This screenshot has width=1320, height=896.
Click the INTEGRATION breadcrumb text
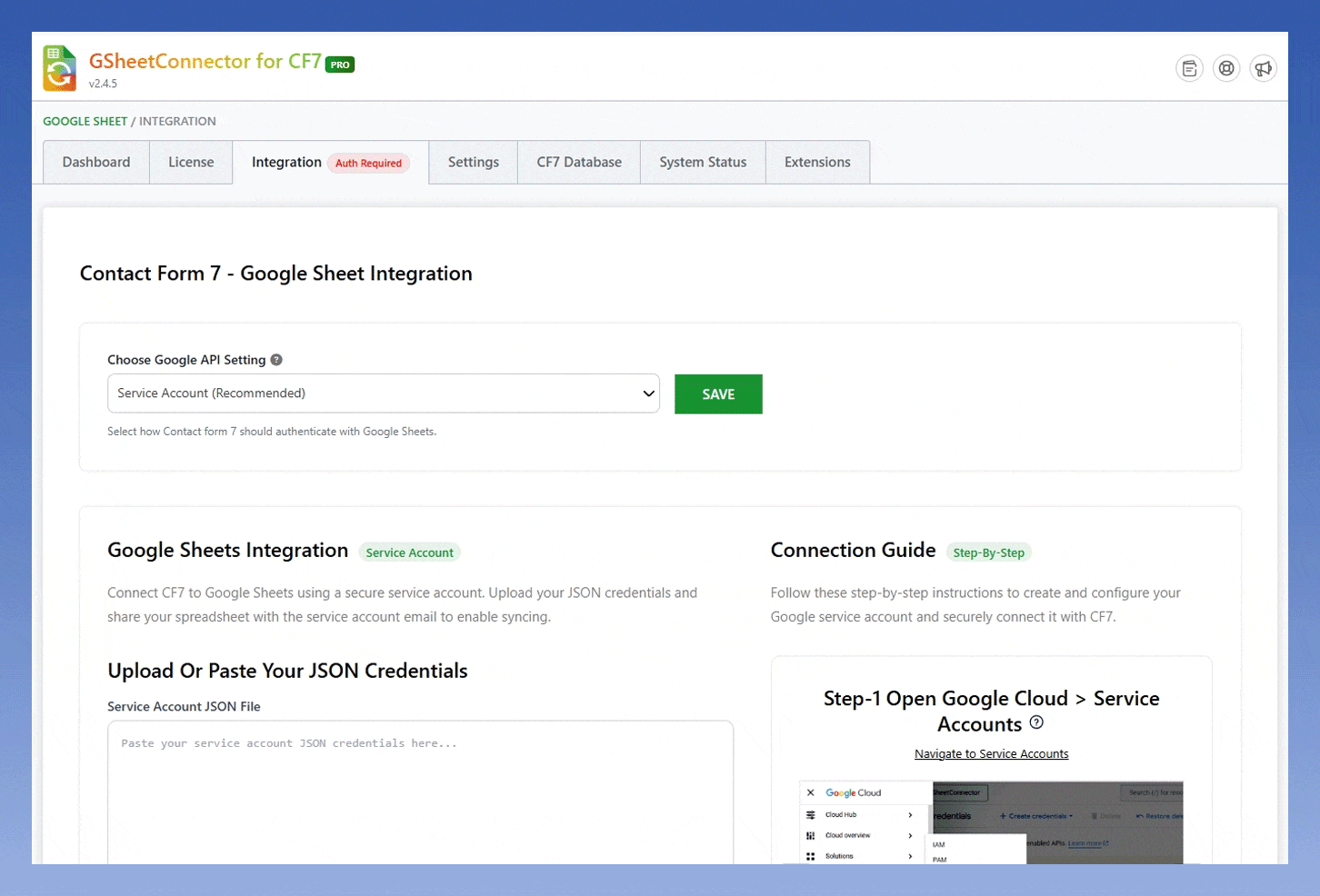[x=177, y=121]
